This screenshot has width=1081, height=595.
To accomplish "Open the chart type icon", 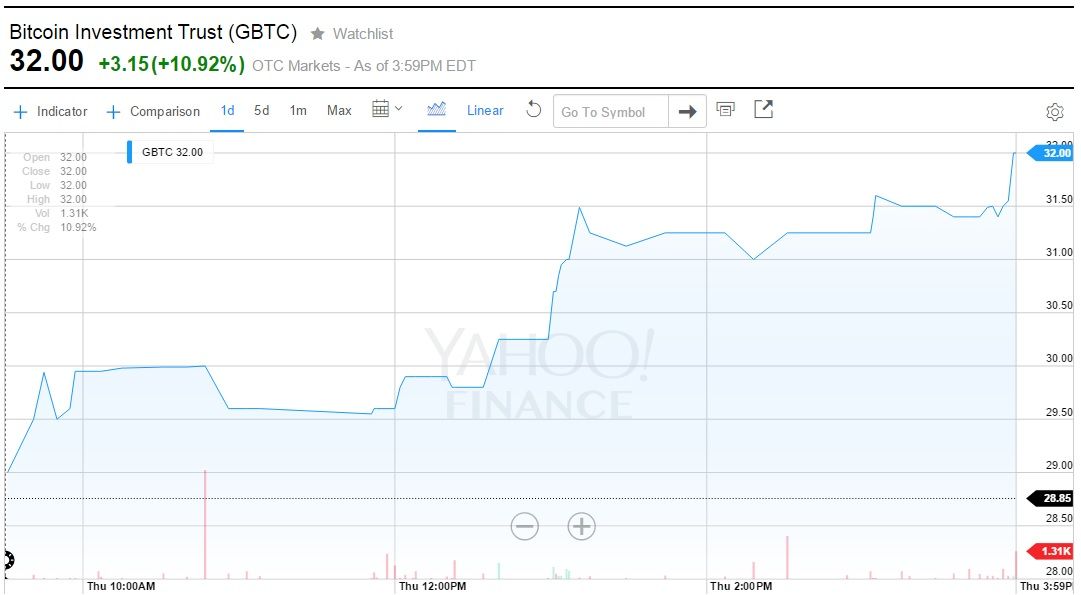I will pyautogui.click(x=436, y=110).
